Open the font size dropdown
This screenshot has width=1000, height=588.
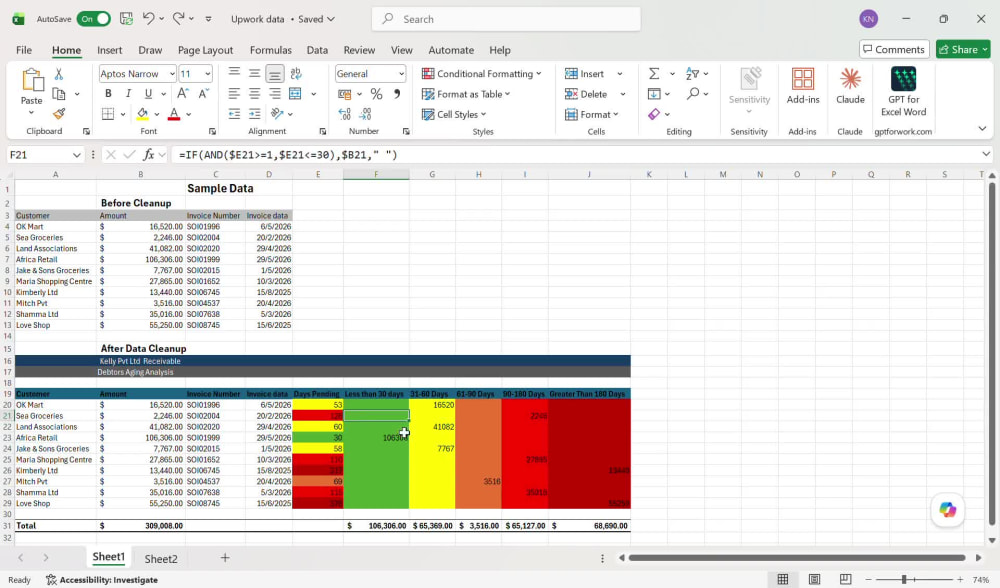click(x=207, y=74)
